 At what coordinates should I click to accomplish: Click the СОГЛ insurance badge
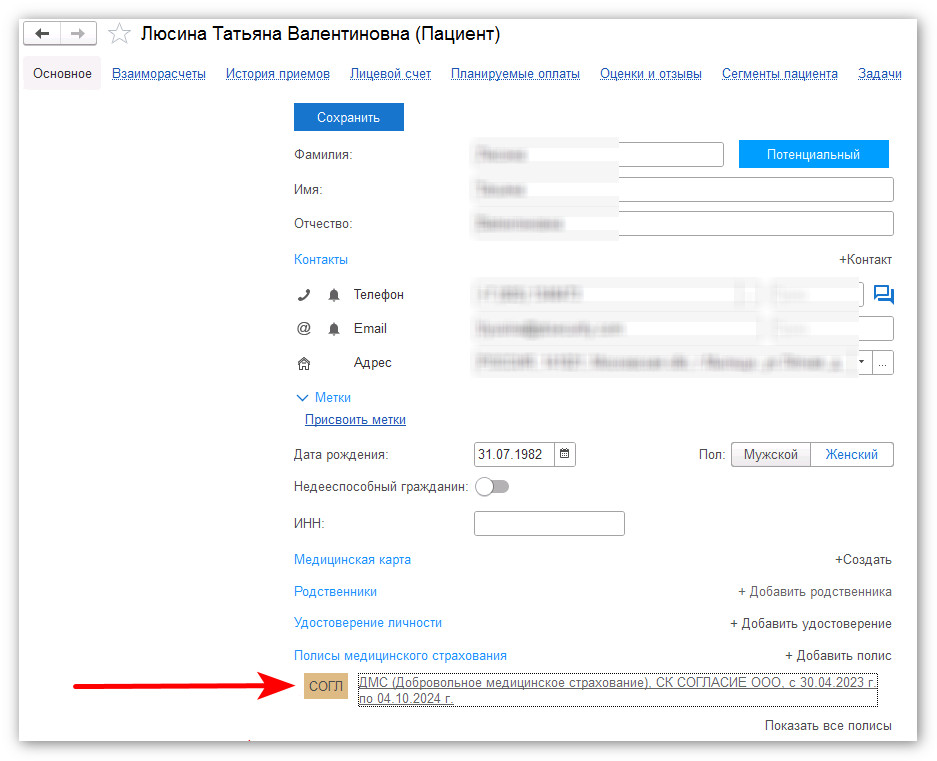326,686
